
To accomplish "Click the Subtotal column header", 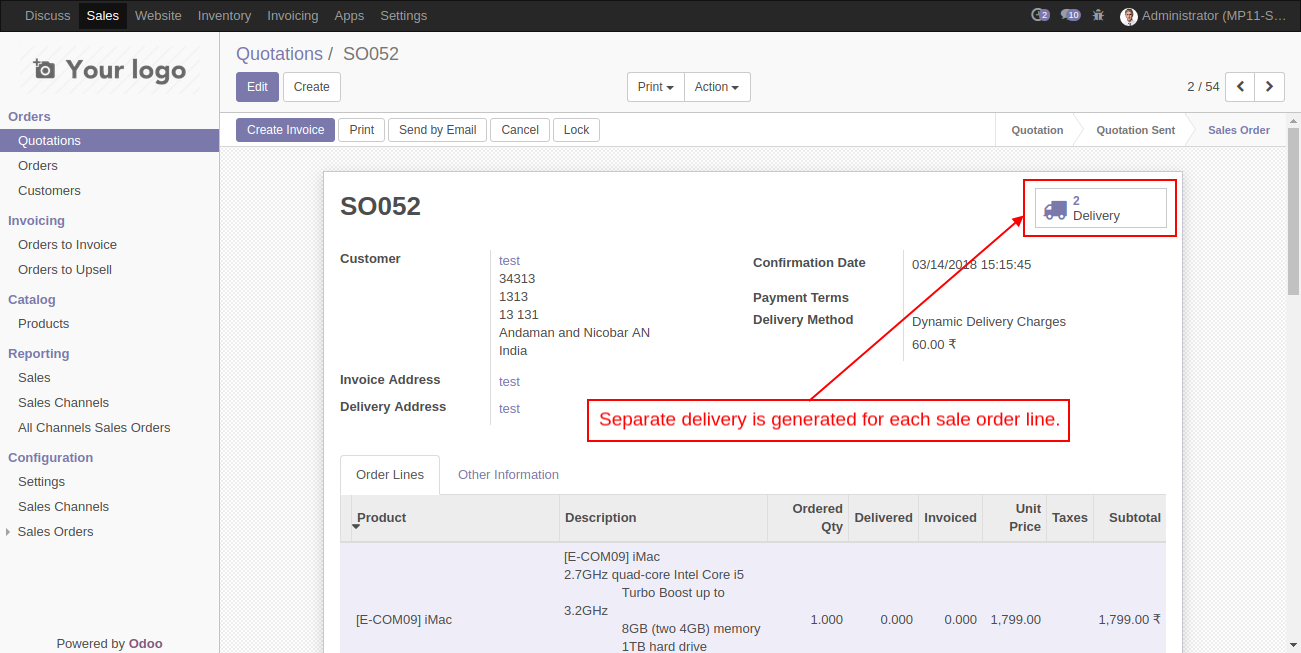I will pos(1130,518).
